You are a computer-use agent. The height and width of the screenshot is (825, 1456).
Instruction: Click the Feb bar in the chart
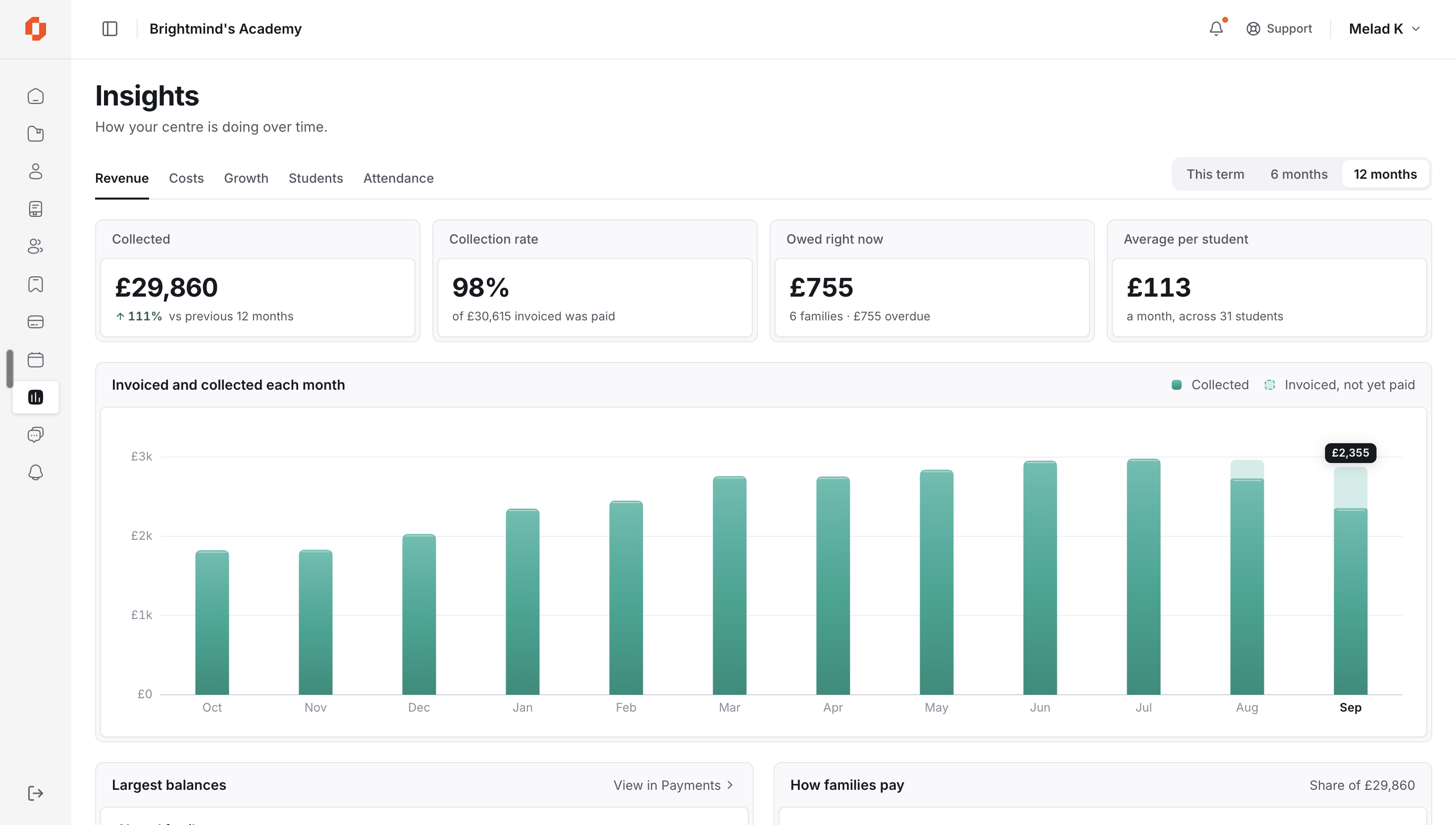(626, 598)
